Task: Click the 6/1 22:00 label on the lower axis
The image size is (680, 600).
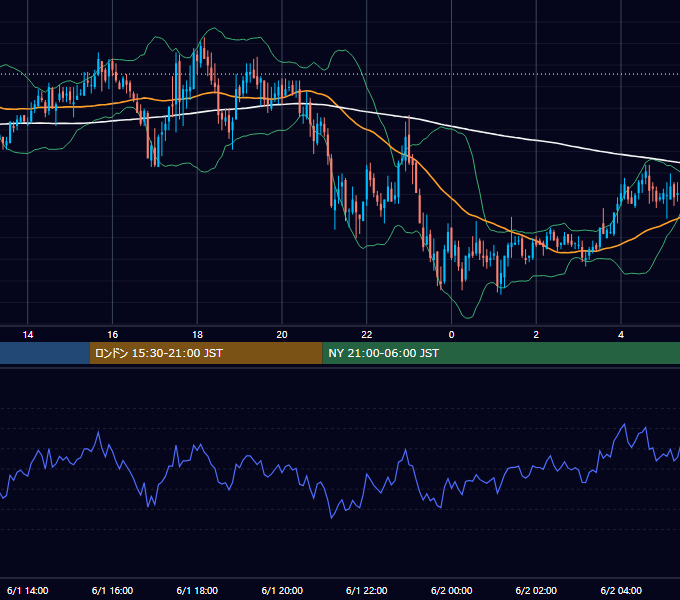Action: tap(367, 590)
